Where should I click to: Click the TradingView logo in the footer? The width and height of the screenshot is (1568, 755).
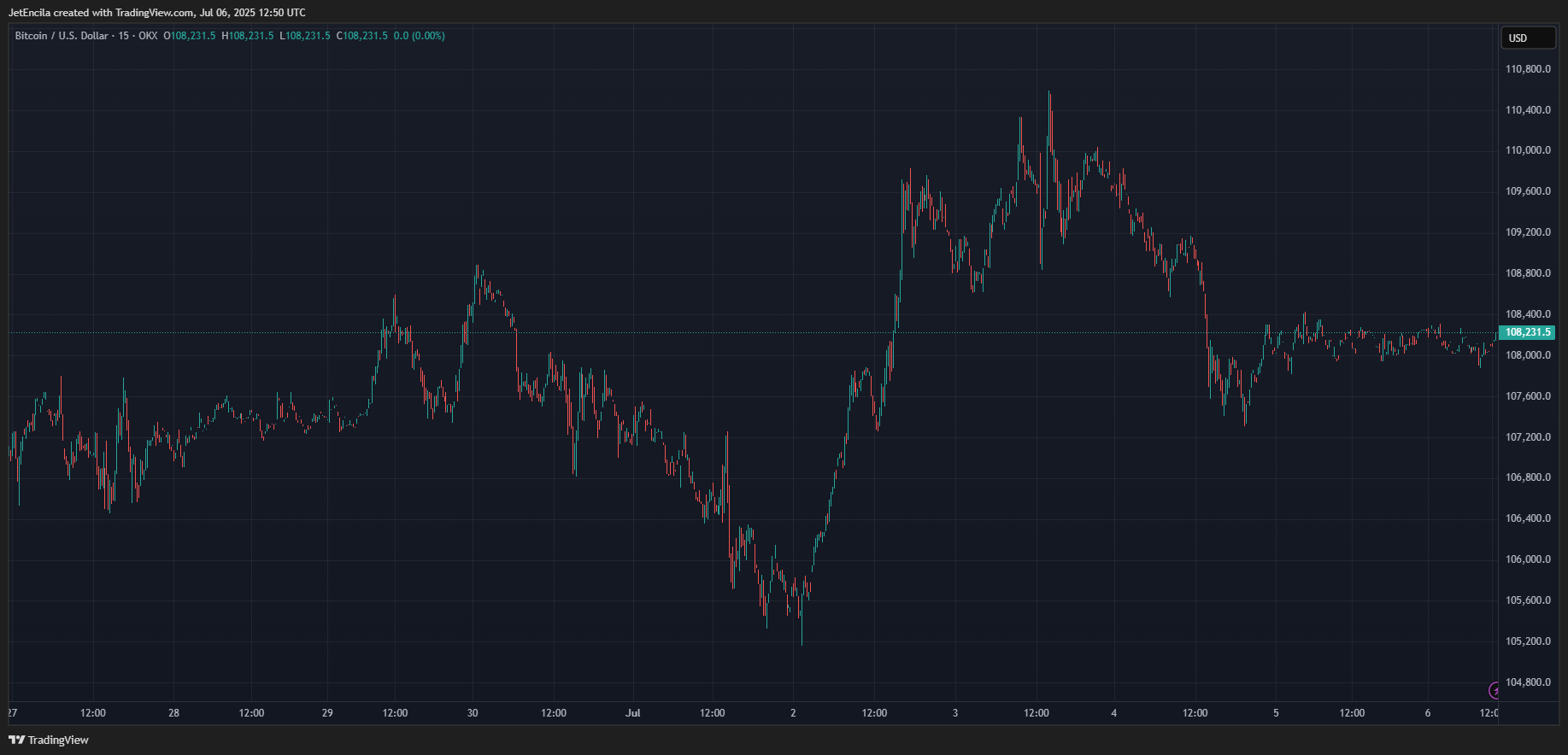[49, 740]
